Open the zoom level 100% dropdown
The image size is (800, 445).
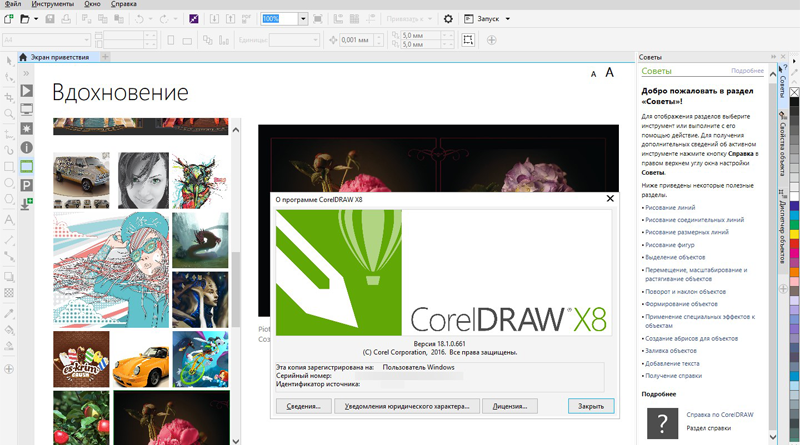pos(303,19)
